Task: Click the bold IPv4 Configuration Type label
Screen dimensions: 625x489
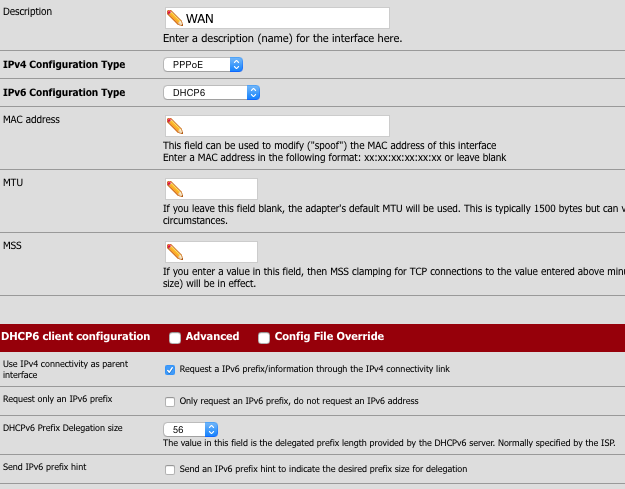Action: (x=64, y=65)
